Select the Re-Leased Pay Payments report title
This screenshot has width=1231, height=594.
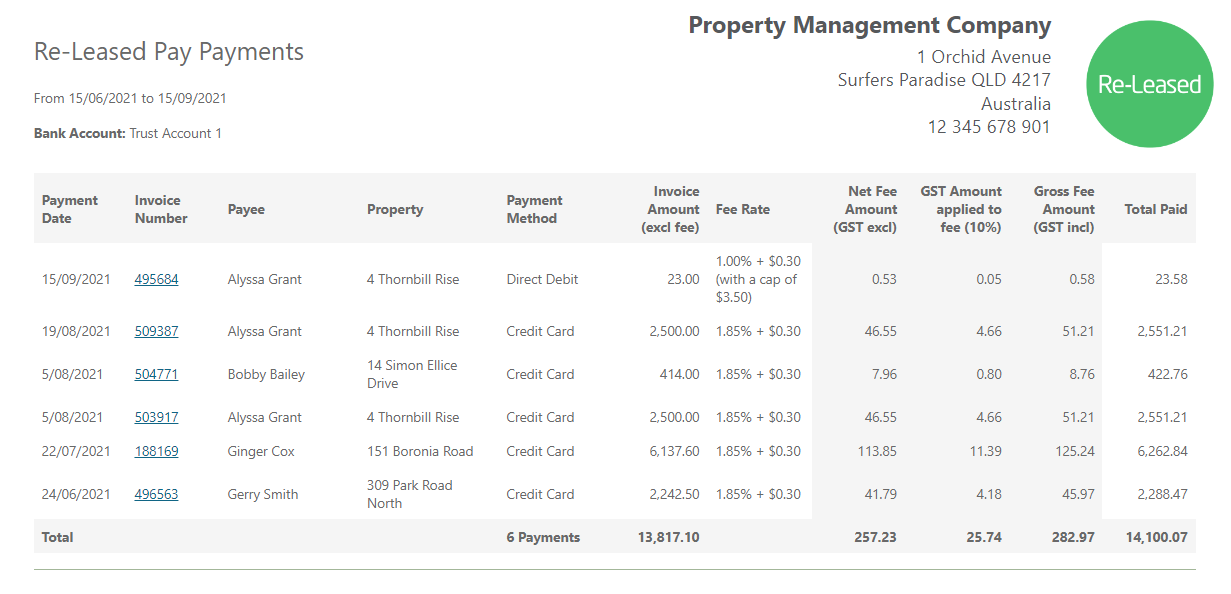(x=169, y=52)
